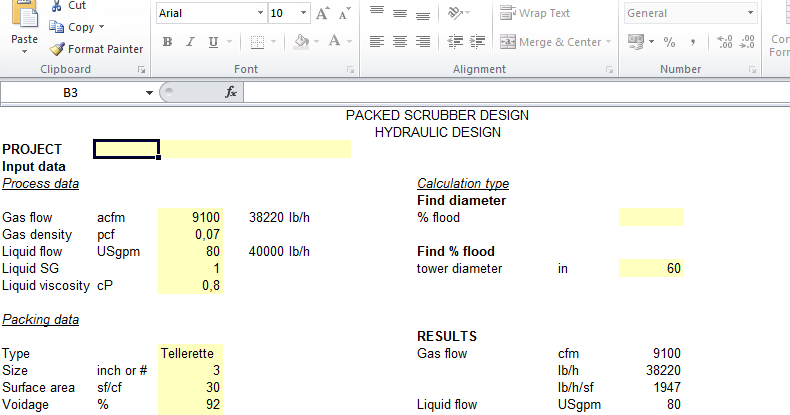Screen dimensions: 790x415
Task: Increase font size with Grow Font
Action: (322, 13)
